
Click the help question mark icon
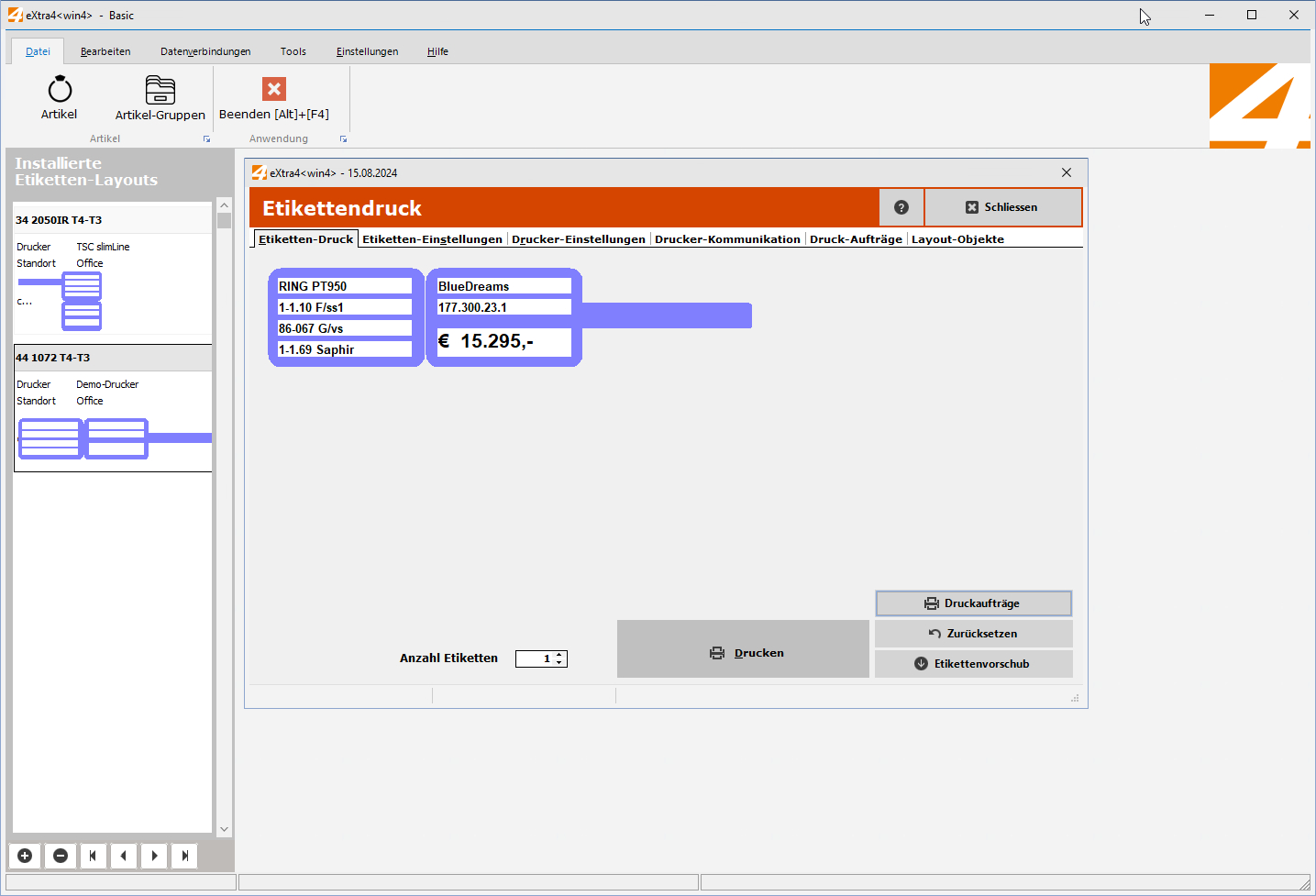click(x=901, y=207)
